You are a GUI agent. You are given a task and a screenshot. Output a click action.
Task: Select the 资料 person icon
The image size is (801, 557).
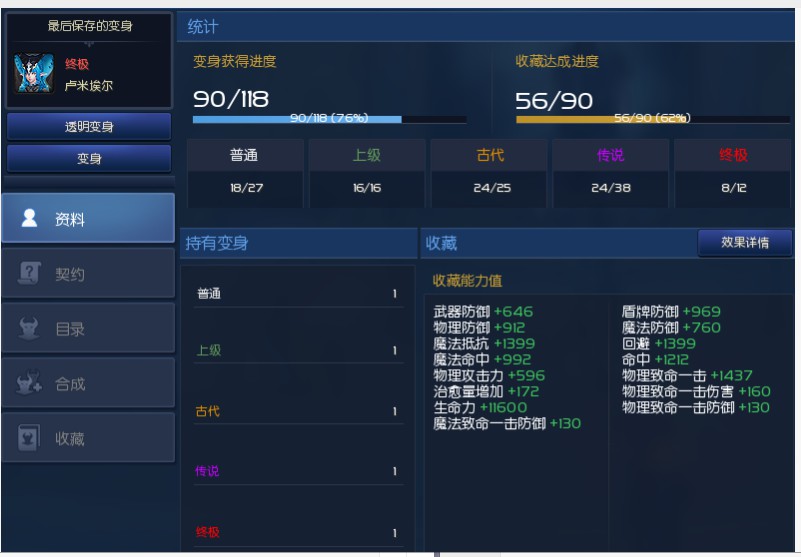(x=30, y=218)
